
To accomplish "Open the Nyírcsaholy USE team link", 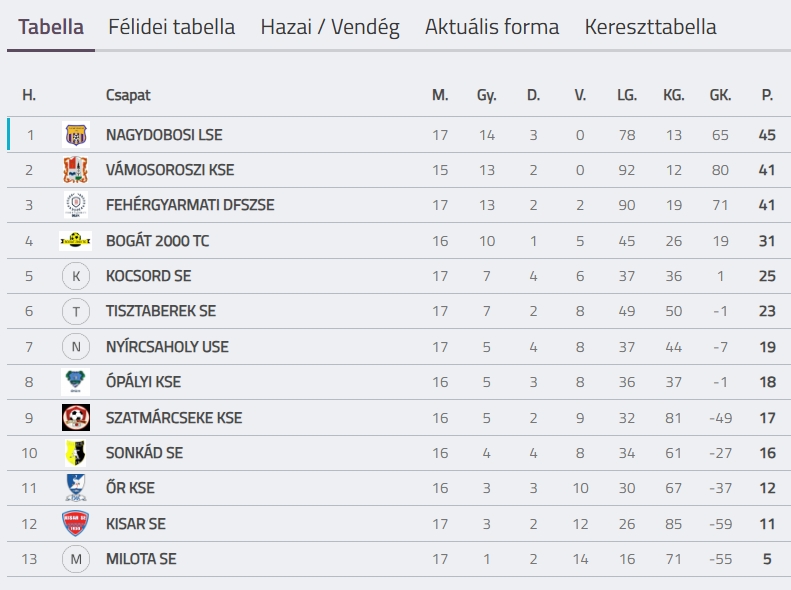I will click(x=167, y=346).
